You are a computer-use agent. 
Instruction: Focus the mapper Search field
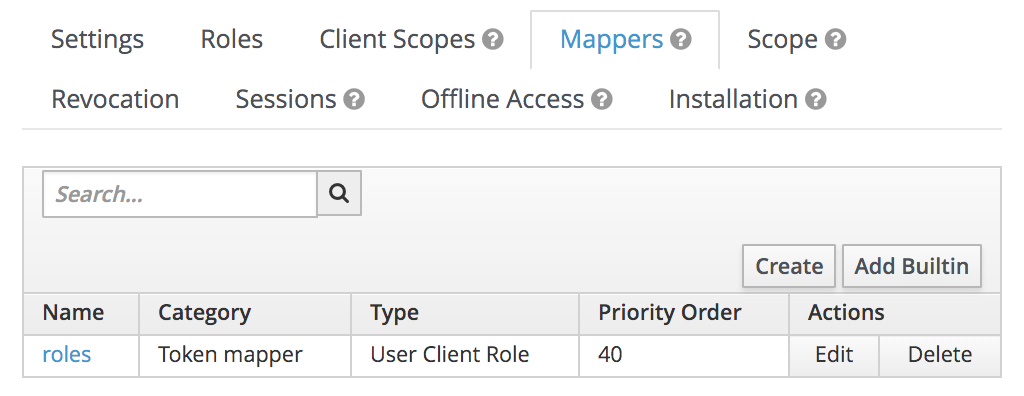pos(180,194)
